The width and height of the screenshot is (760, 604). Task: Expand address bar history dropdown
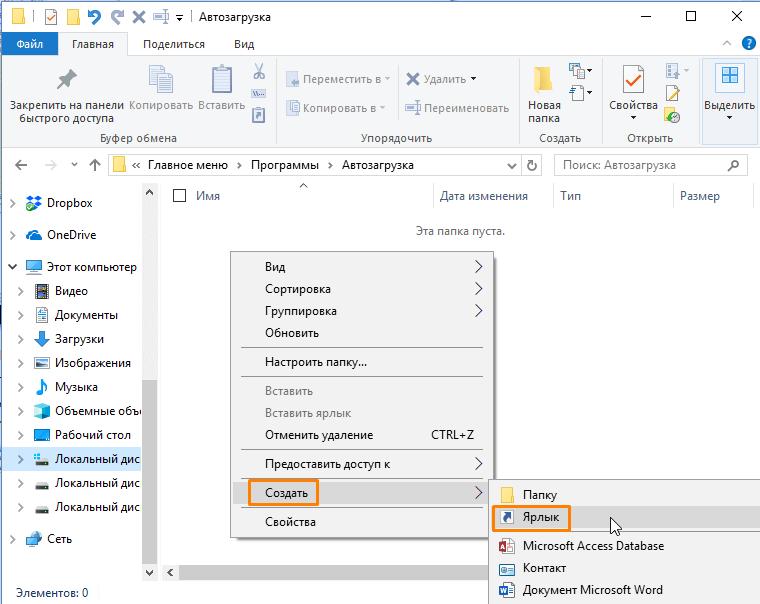(511, 166)
